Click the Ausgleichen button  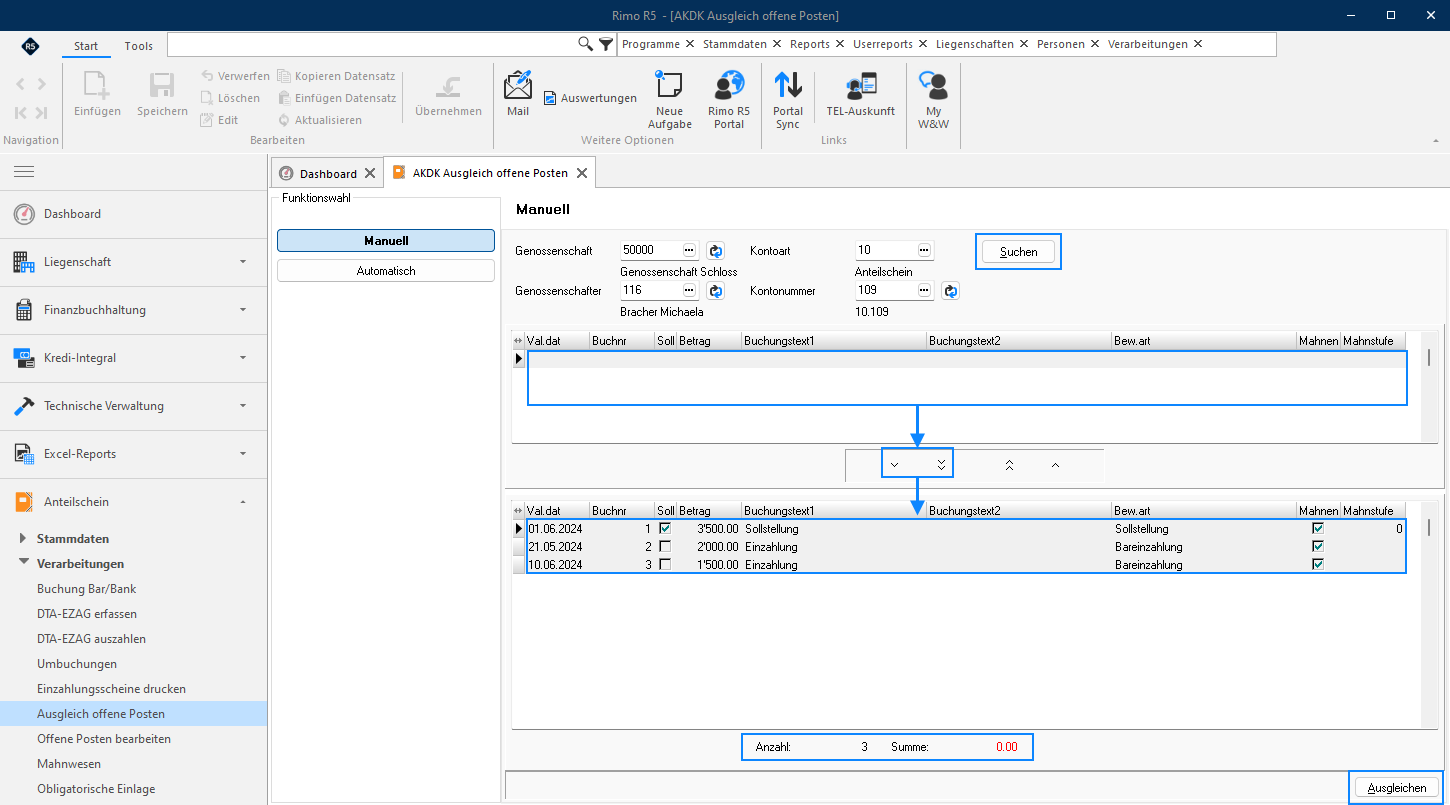pos(1397,788)
